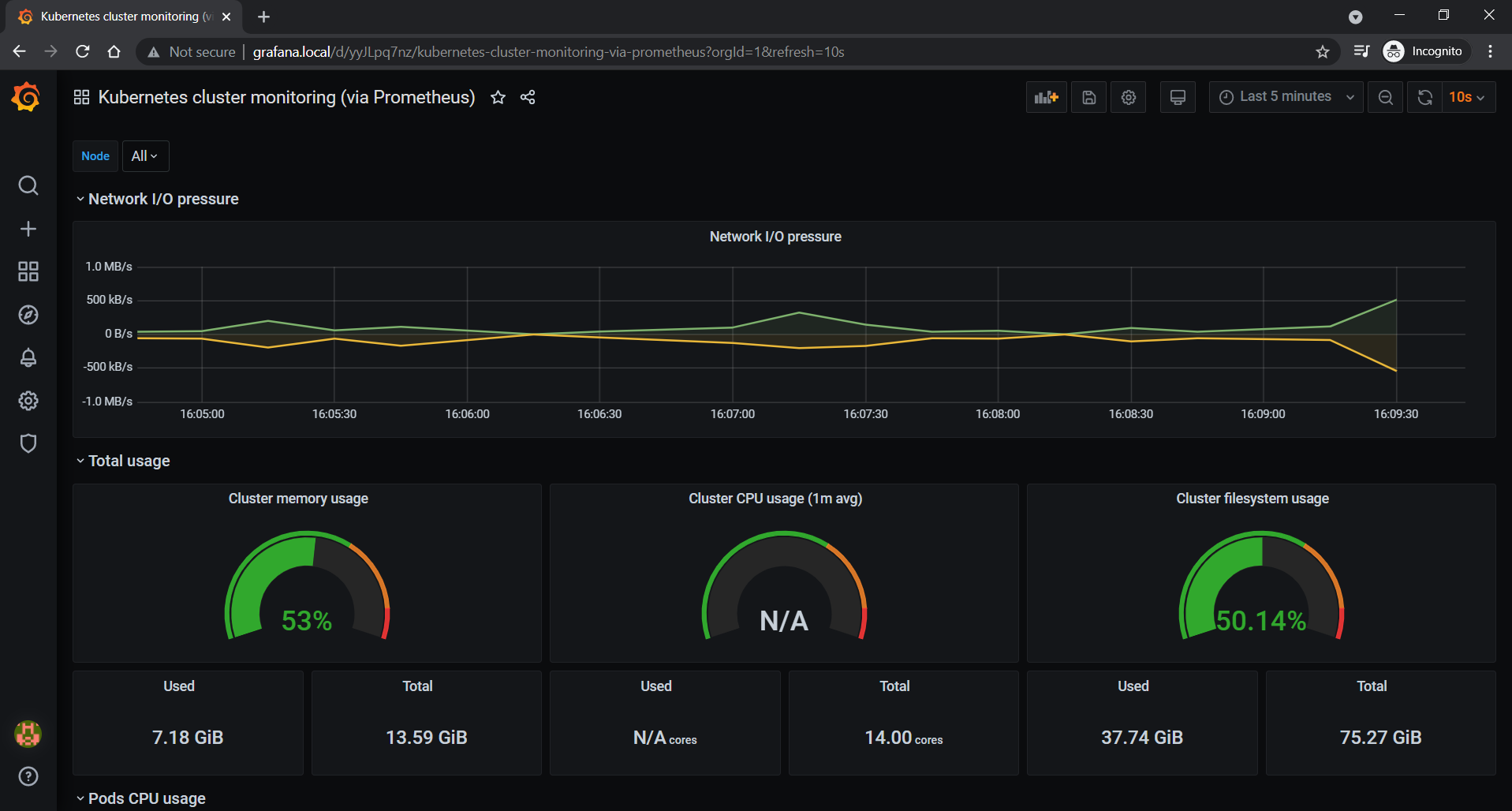Cycle view mode with monitor icon
The height and width of the screenshot is (811, 1512).
click(x=1178, y=97)
